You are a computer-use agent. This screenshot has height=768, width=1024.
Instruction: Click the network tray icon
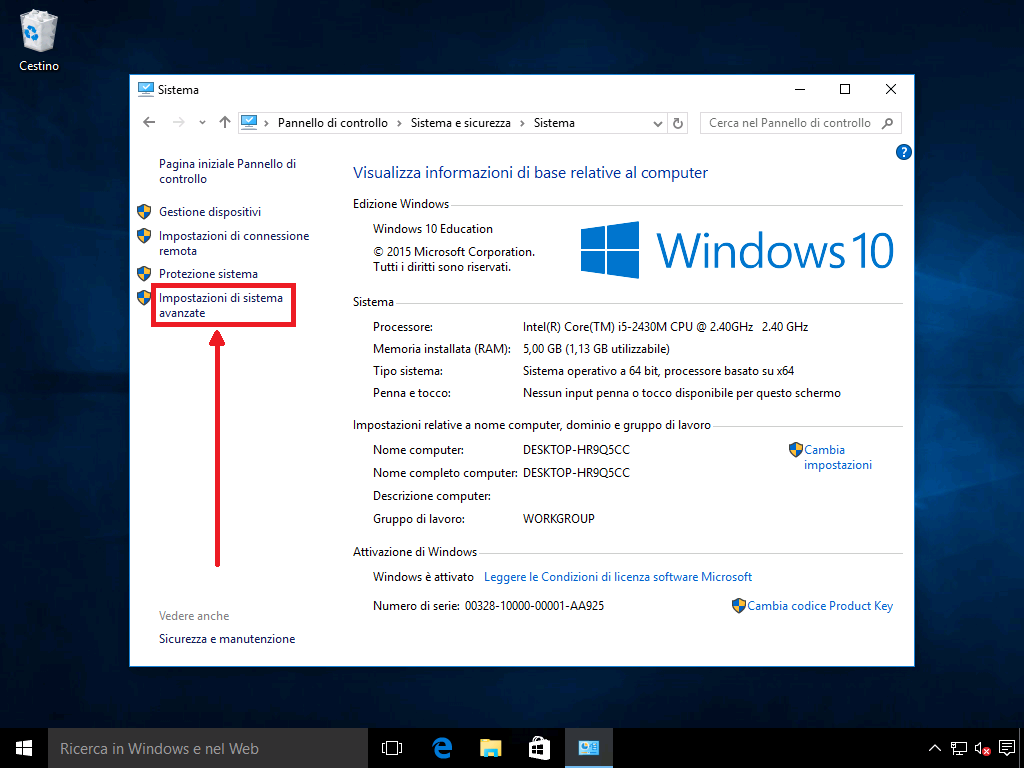coord(959,748)
